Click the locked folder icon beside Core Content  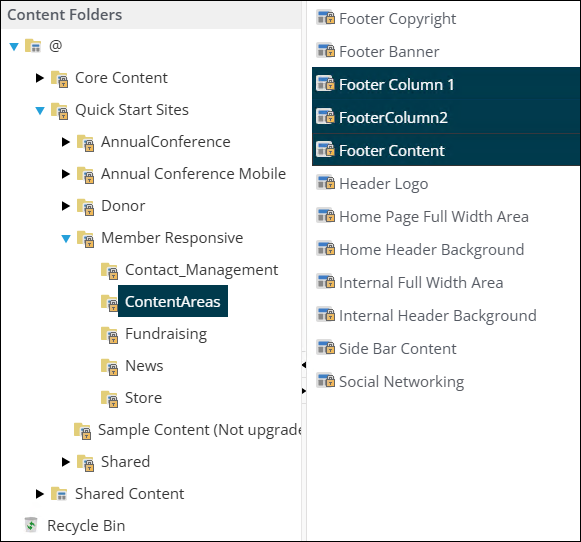coord(59,79)
